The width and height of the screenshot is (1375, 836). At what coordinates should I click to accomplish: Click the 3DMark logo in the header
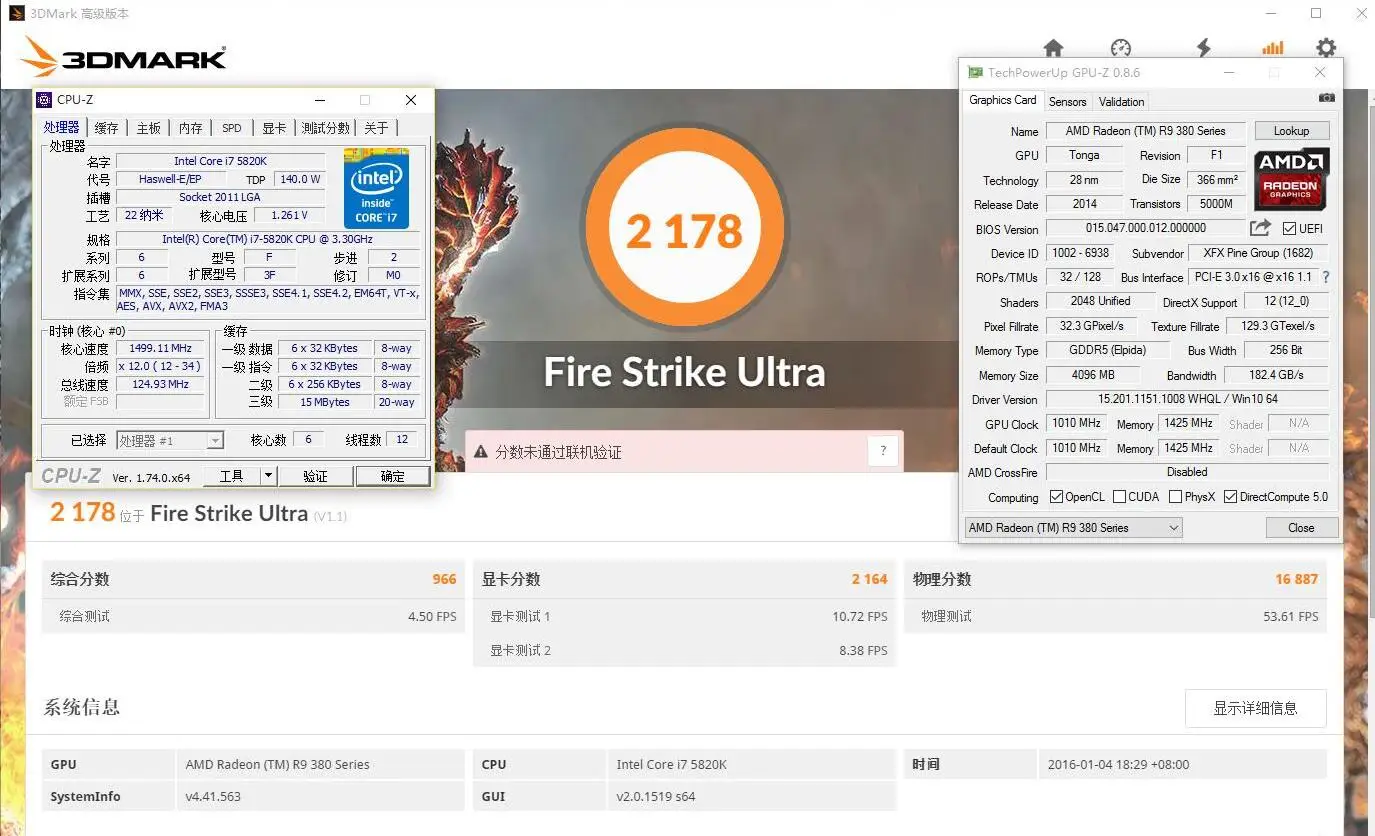coord(123,57)
